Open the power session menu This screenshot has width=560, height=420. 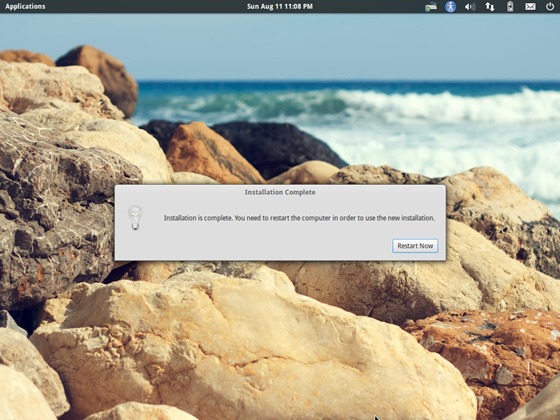click(550, 6)
